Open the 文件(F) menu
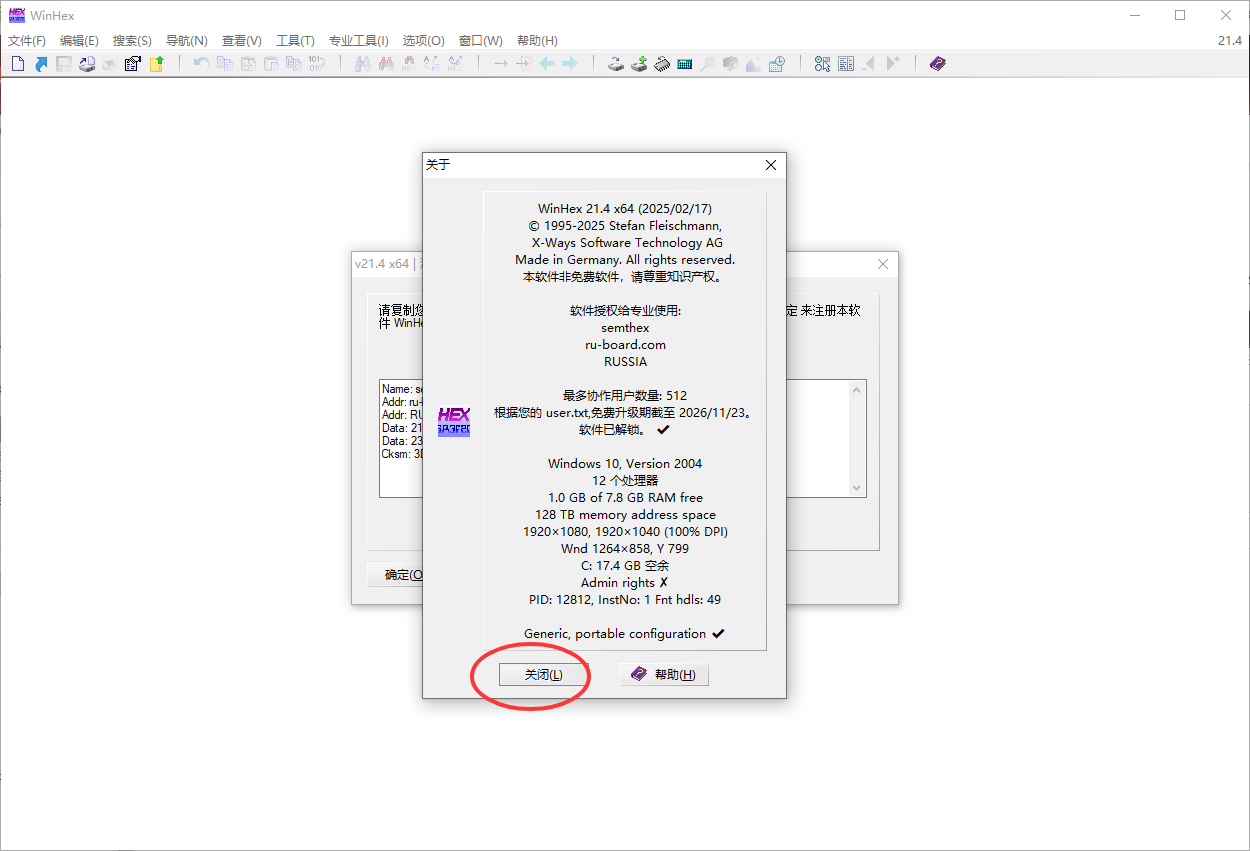Screen dimensions: 1250x851 click(27, 41)
